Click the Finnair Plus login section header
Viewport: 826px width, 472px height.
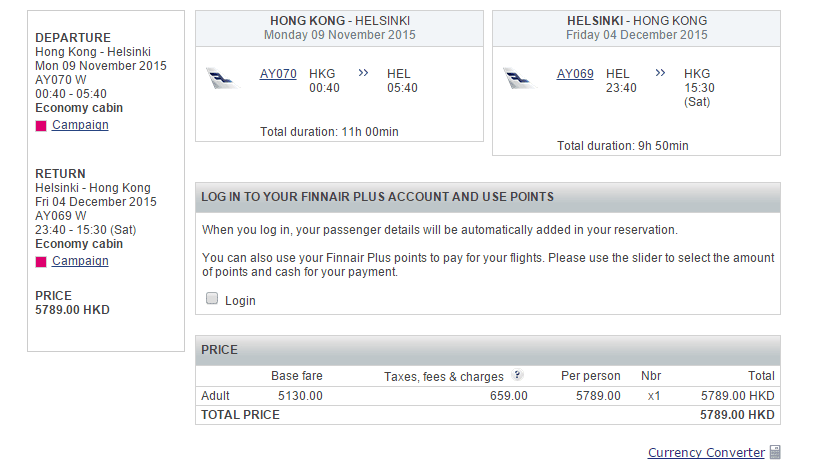point(487,197)
